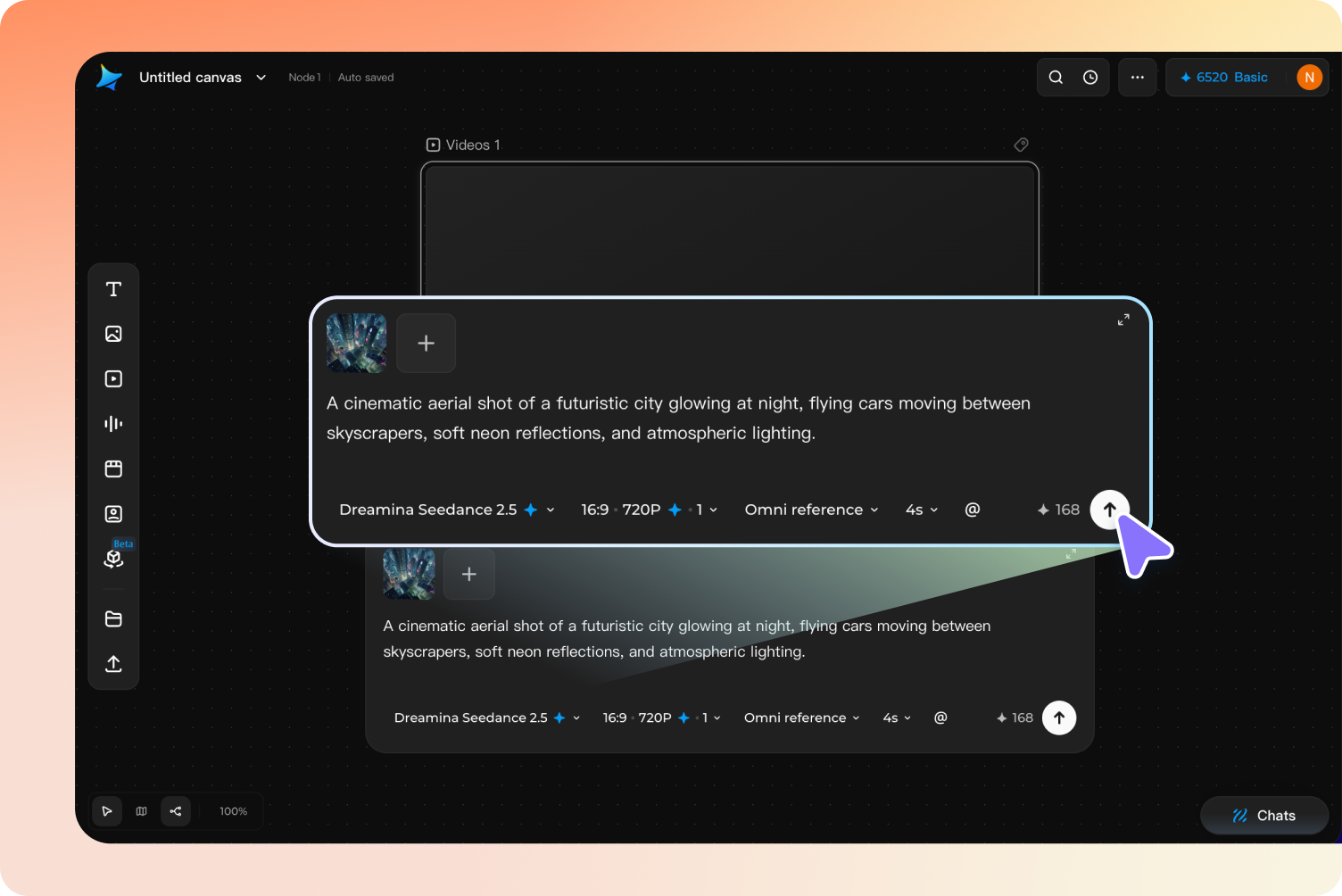Click the tag icon above Videos 1 frame

pos(1022,145)
